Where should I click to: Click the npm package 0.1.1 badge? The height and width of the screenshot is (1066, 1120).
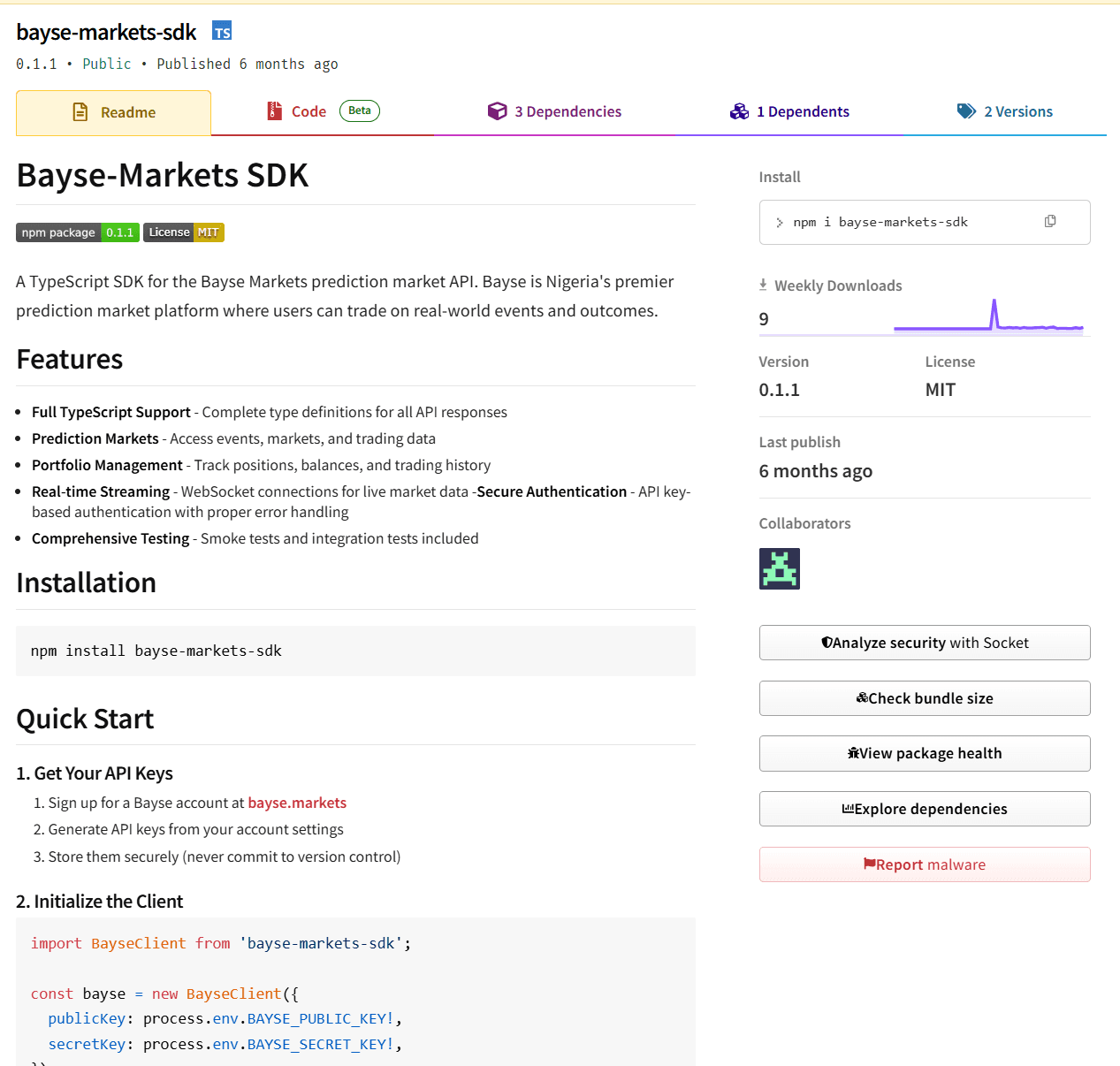78,232
